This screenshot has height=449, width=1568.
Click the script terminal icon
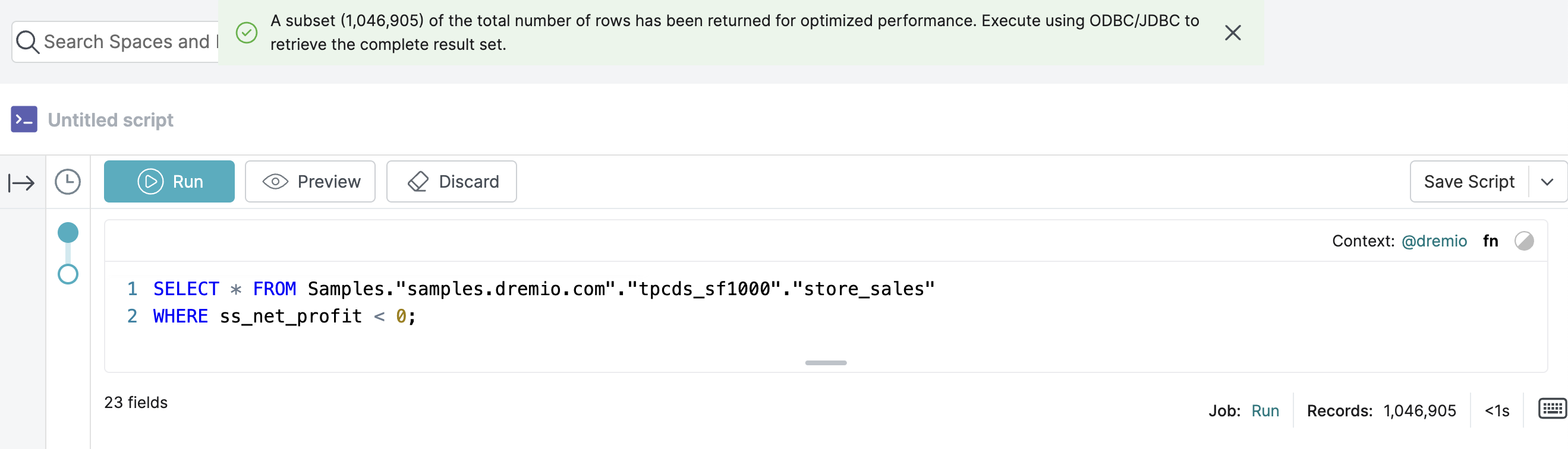pyautogui.click(x=24, y=119)
